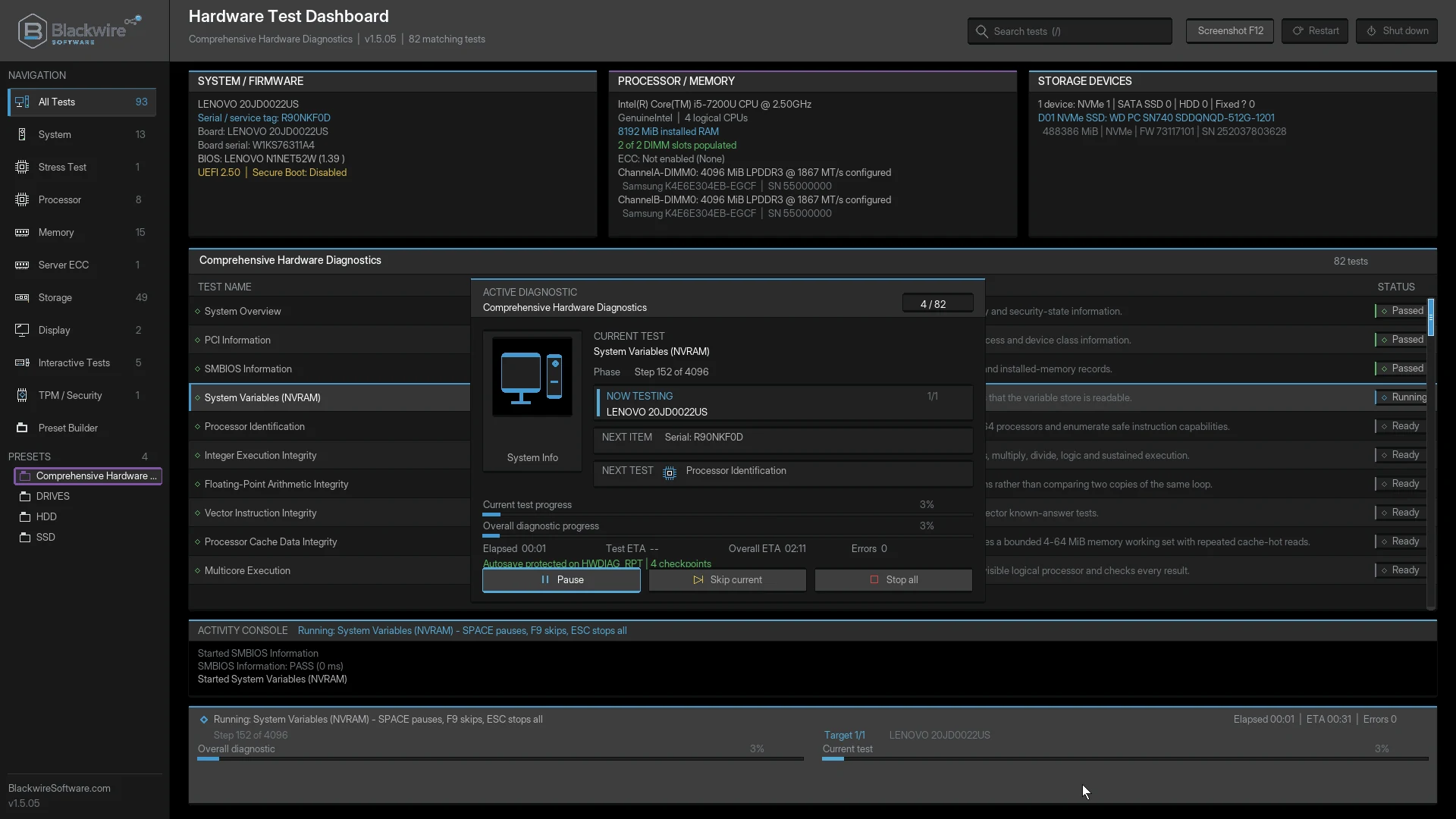Screen dimensions: 1456x819
Task: Select the SSD preset
Action: click(88, 538)
